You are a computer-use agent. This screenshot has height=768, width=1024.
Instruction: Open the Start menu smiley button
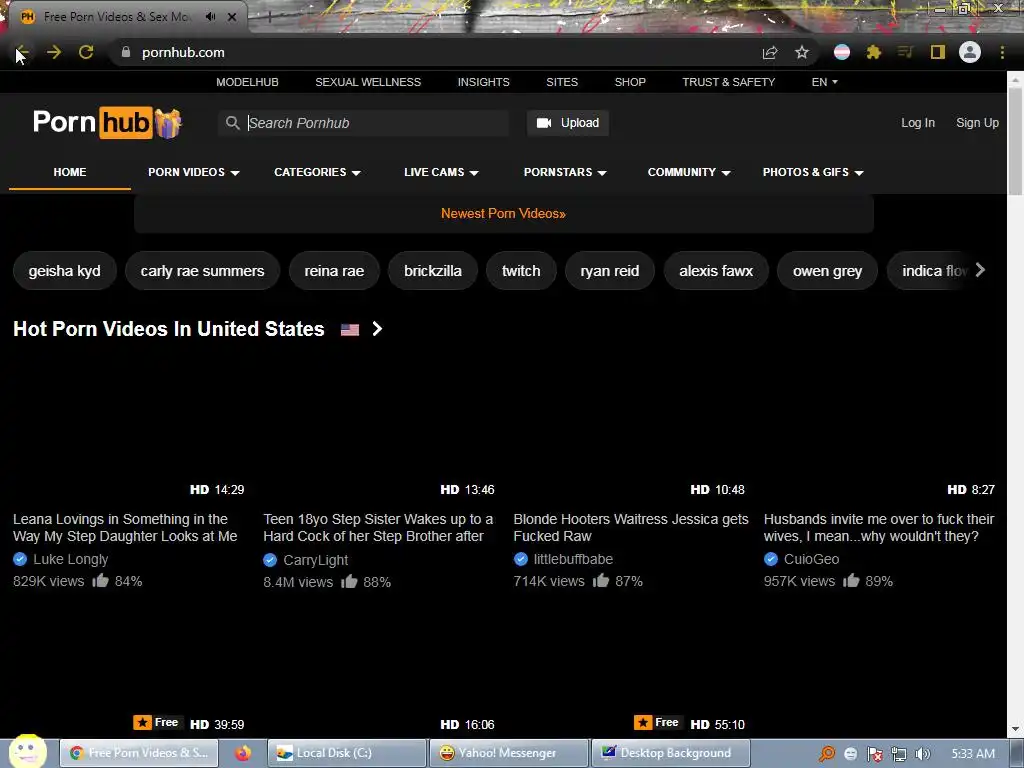click(x=27, y=751)
